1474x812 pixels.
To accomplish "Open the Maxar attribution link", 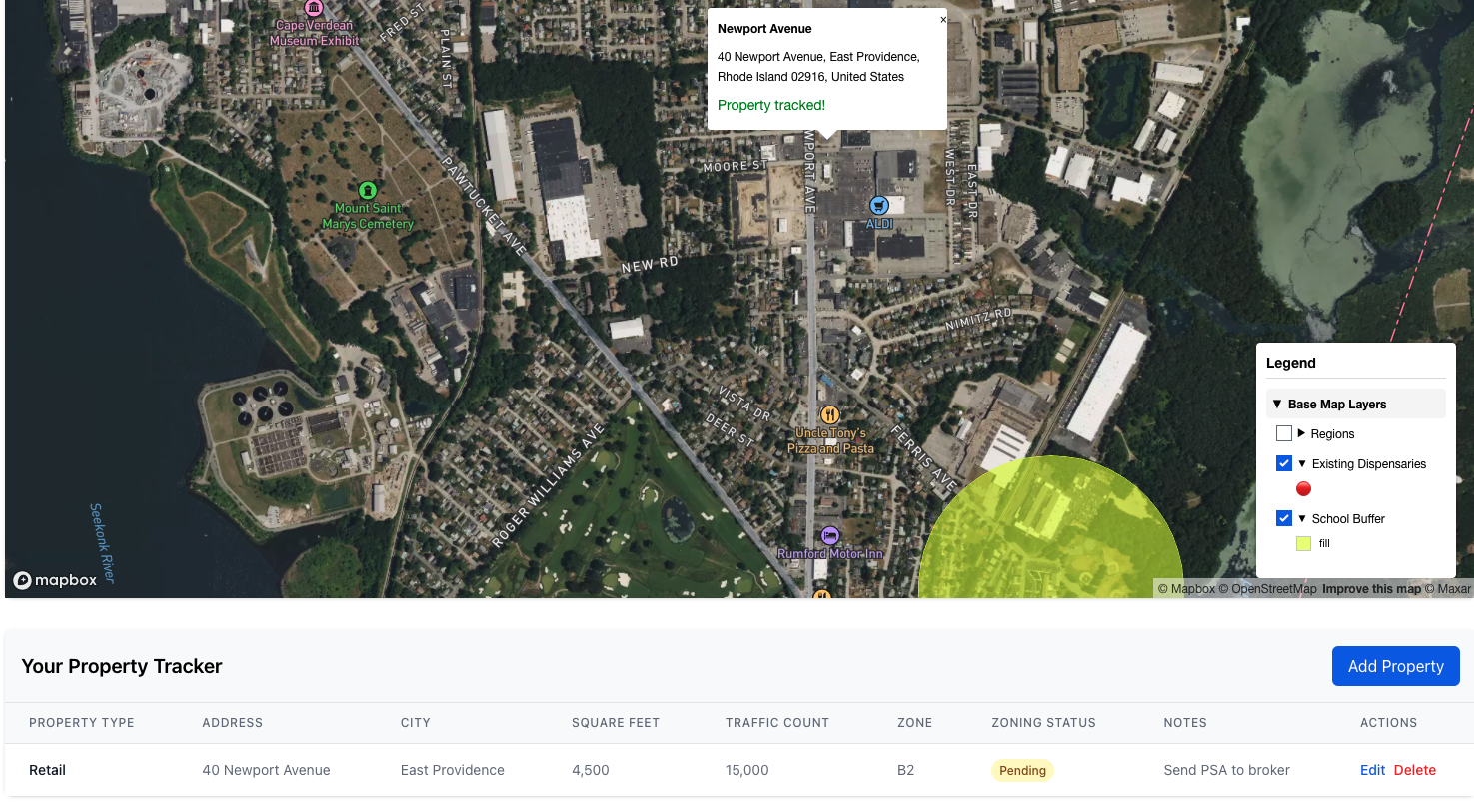I will pos(1448,589).
